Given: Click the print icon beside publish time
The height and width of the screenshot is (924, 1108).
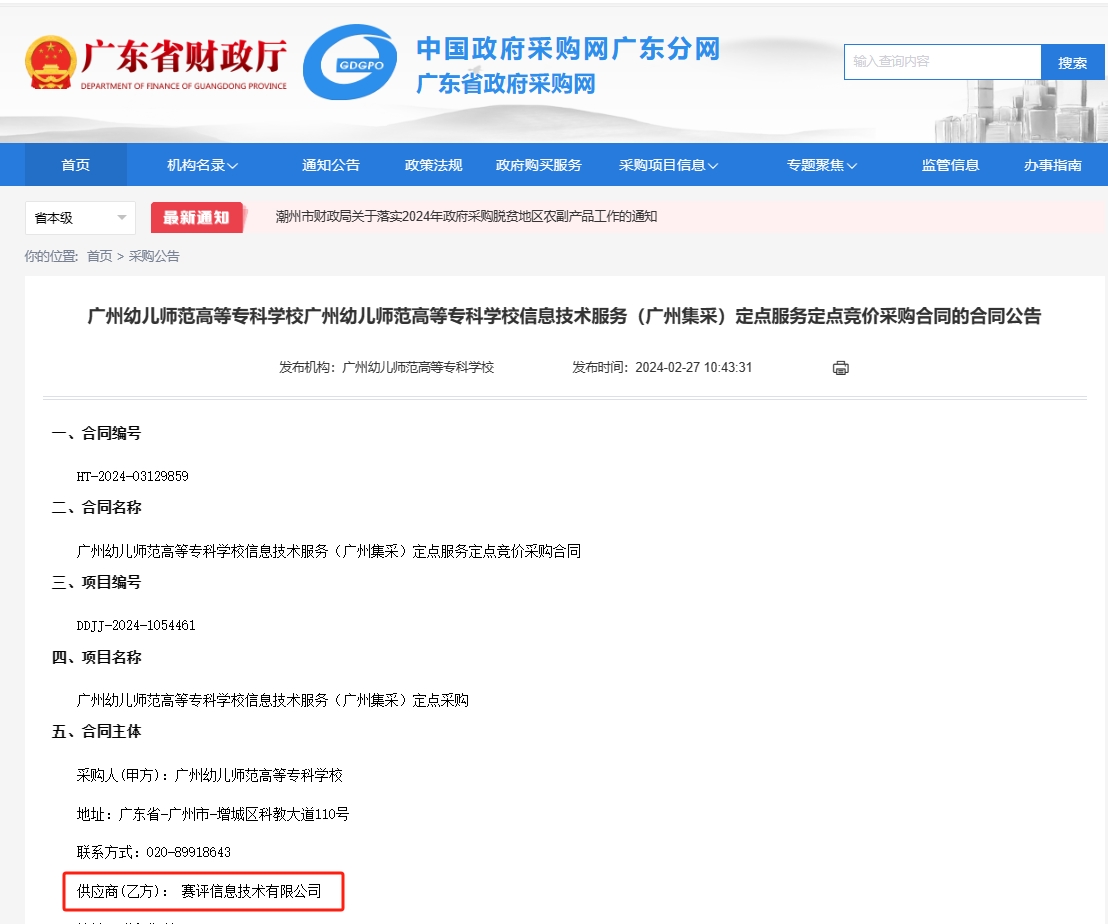Looking at the screenshot, I should pos(840,368).
